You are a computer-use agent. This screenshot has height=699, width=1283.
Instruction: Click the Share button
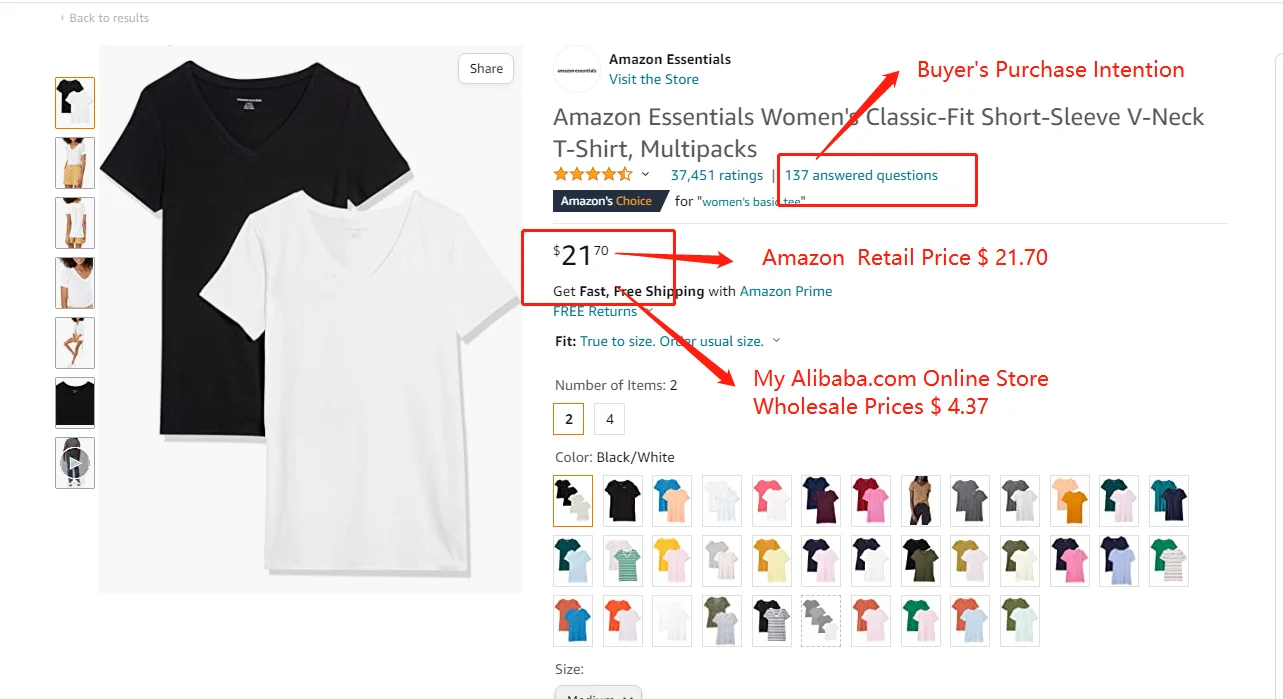[x=486, y=69]
